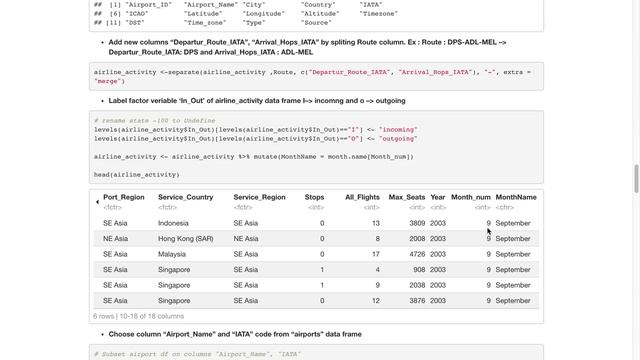The image size is (640, 360).
Task: Select the Max_Seats column header
Action: click(407, 197)
